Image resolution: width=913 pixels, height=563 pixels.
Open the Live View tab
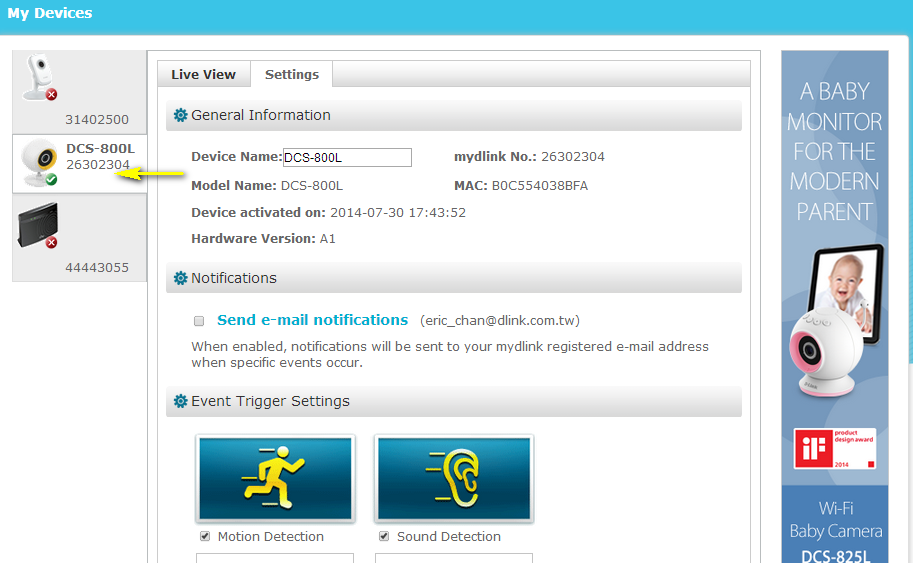tap(204, 75)
